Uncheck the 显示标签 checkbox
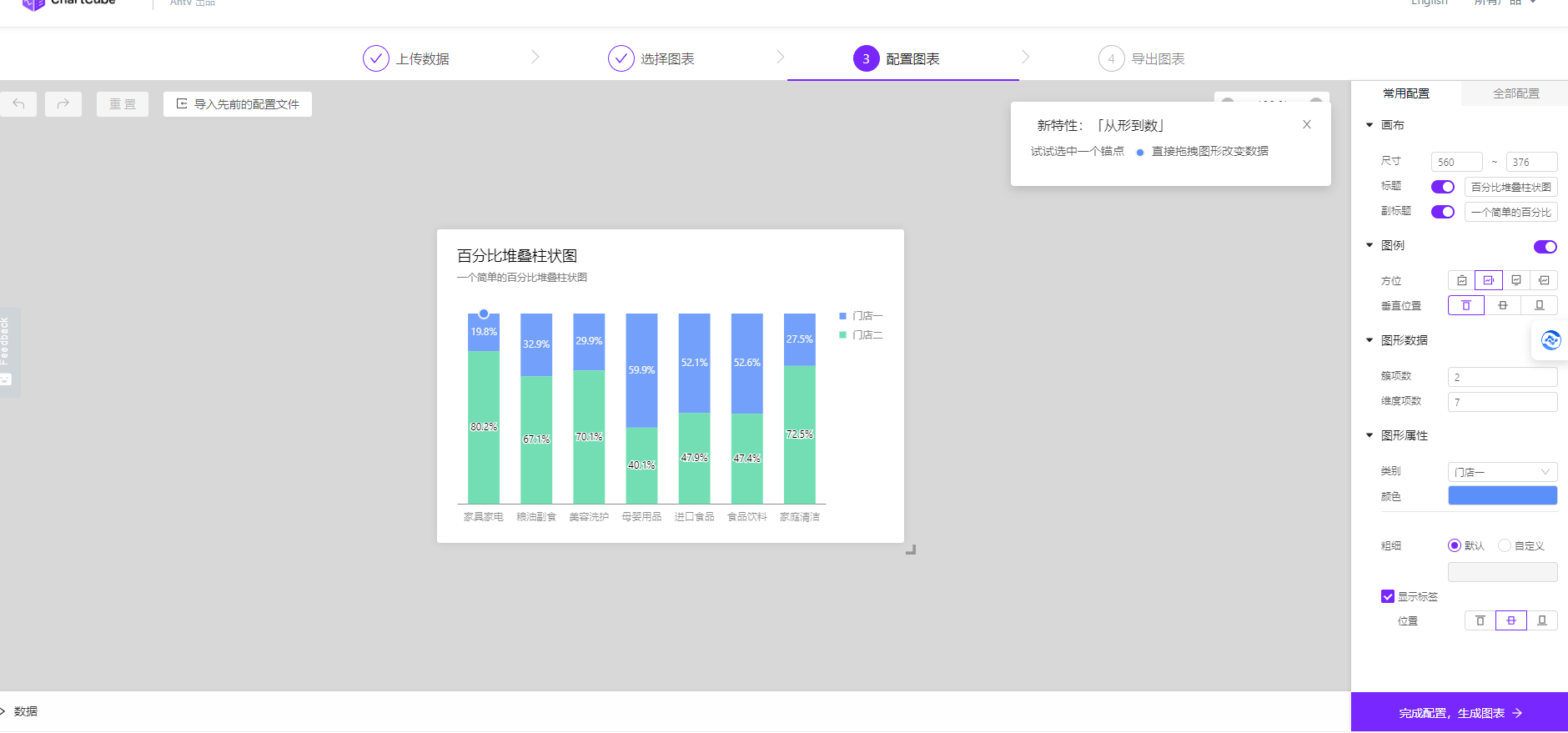 click(x=1388, y=597)
